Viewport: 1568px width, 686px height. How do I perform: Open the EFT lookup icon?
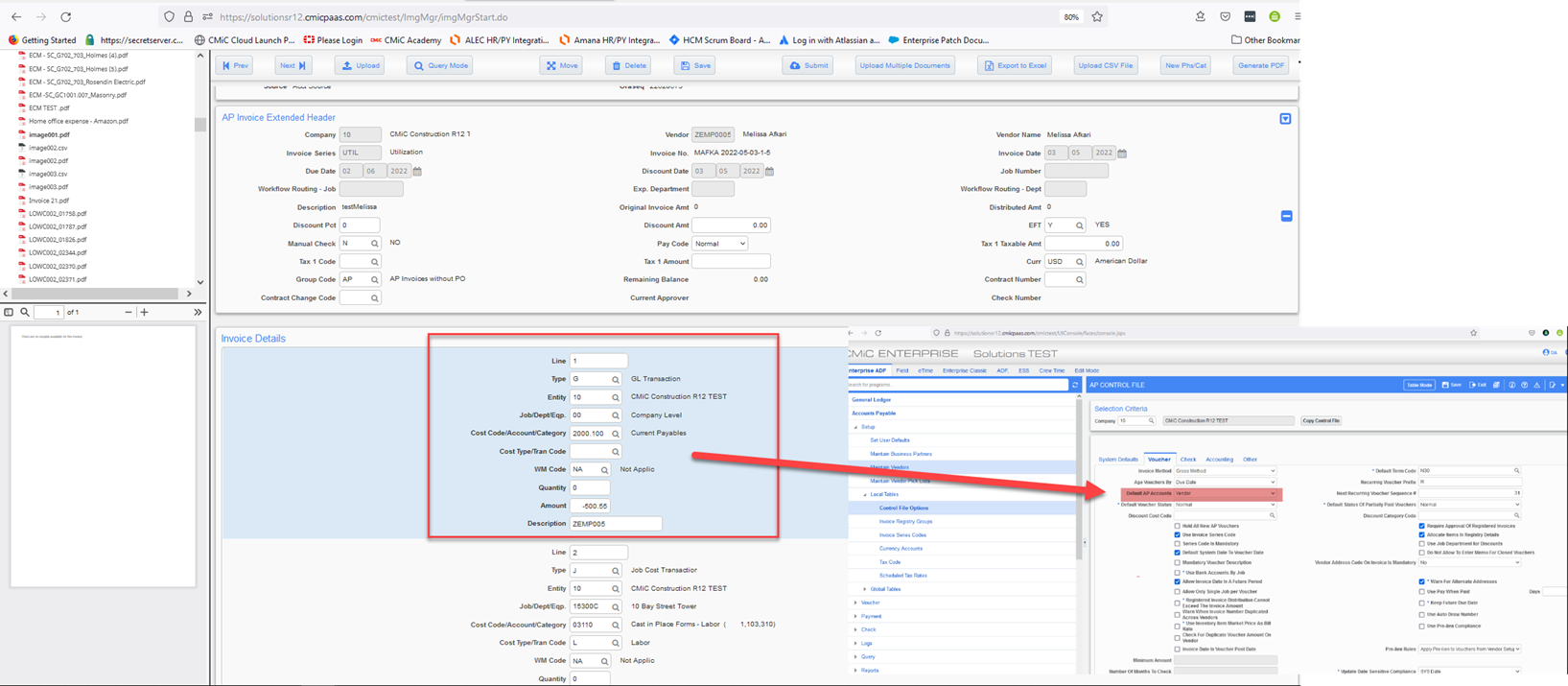pyautogui.click(x=1080, y=225)
